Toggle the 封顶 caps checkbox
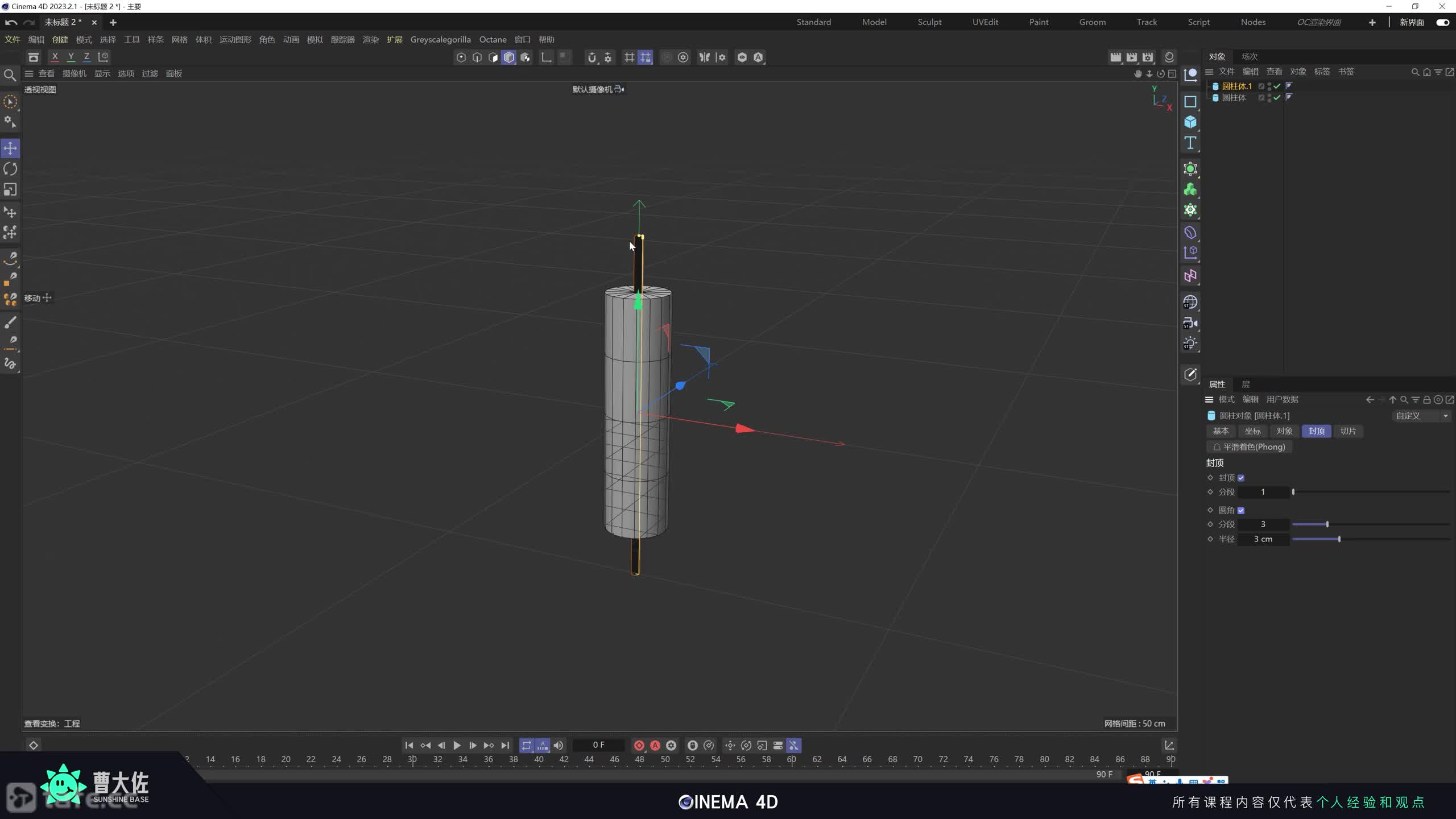 [x=1241, y=478]
